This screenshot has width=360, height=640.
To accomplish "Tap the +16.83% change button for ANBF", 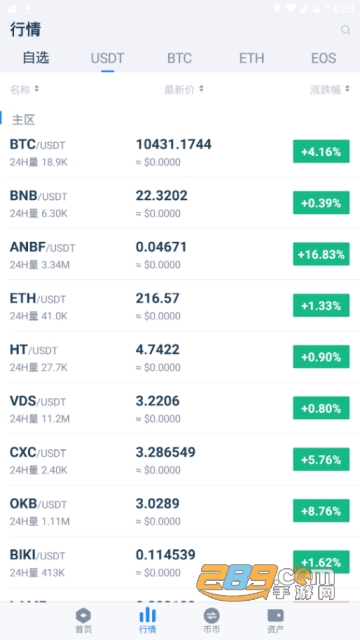I will click(x=321, y=254).
